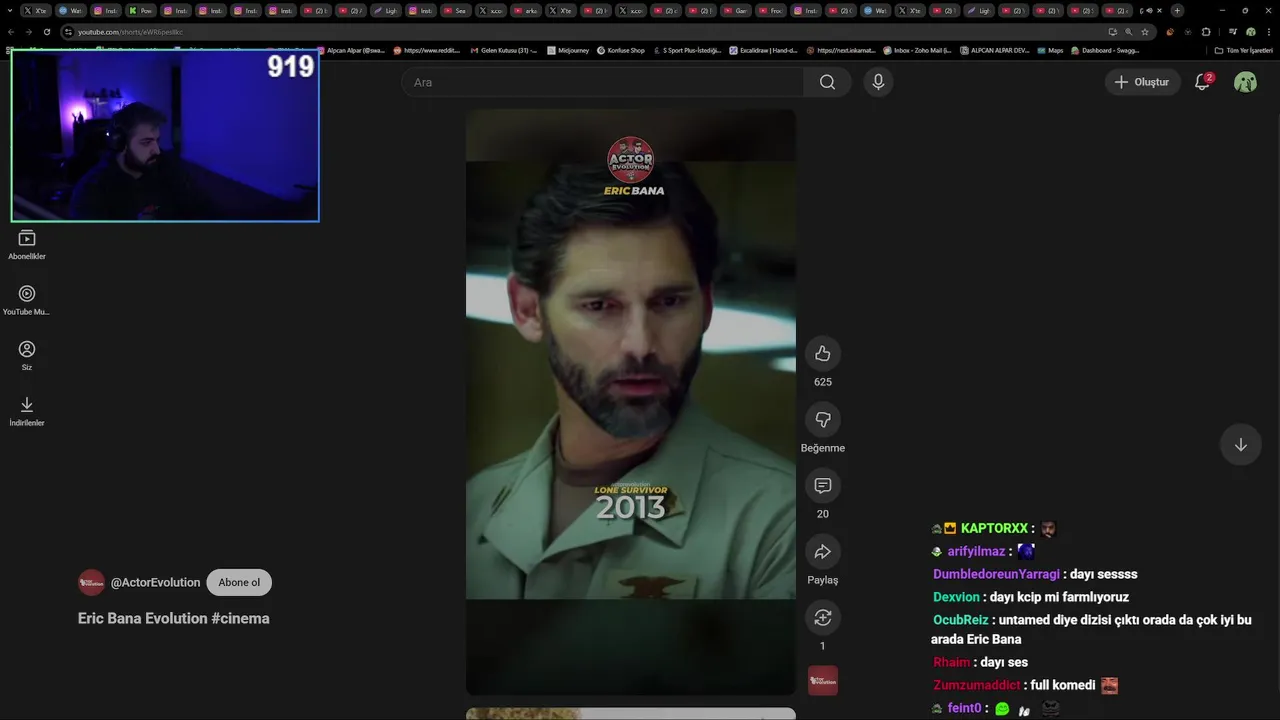Open the short's sound source thumbnail

click(x=823, y=680)
